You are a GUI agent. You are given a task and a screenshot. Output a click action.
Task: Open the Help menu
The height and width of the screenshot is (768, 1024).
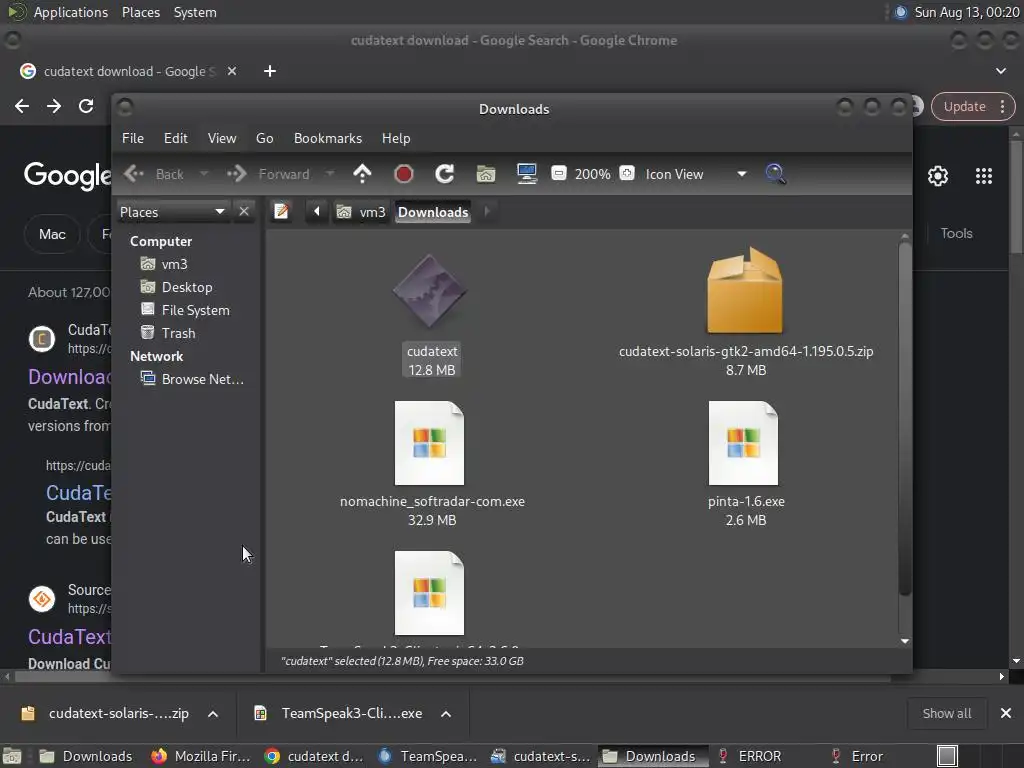(396, 138)
